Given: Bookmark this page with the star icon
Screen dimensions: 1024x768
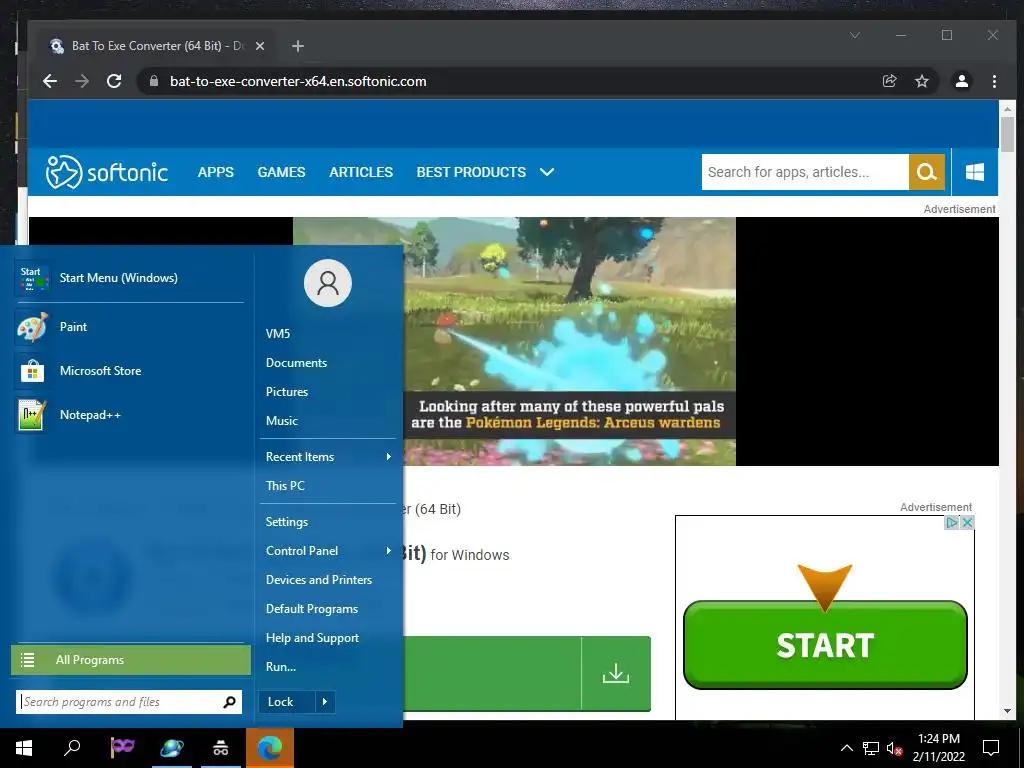Looking at the screenshot, I should coord(921,81).
